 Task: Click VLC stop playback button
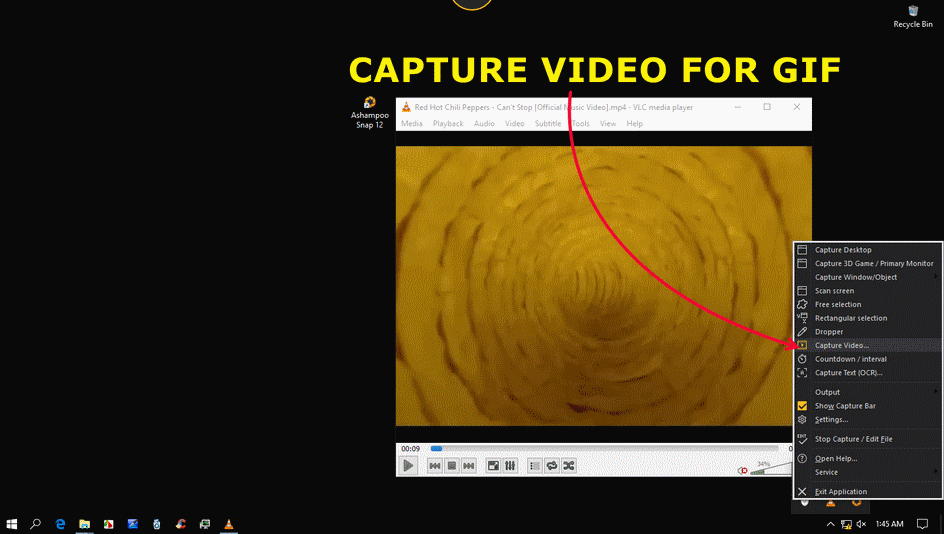(452, 466)
